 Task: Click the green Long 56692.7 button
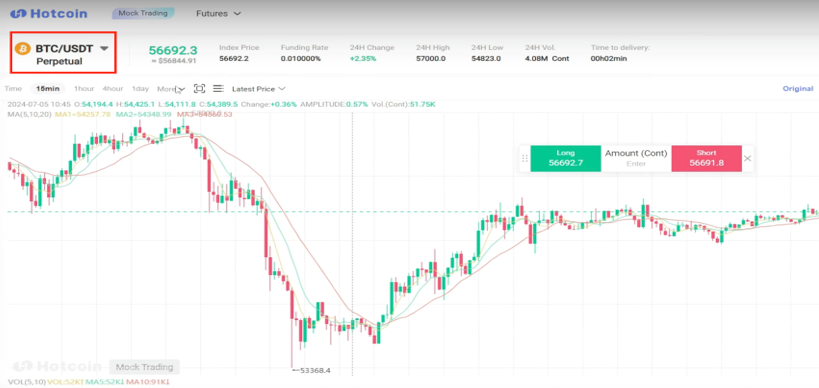pos(566,158)
